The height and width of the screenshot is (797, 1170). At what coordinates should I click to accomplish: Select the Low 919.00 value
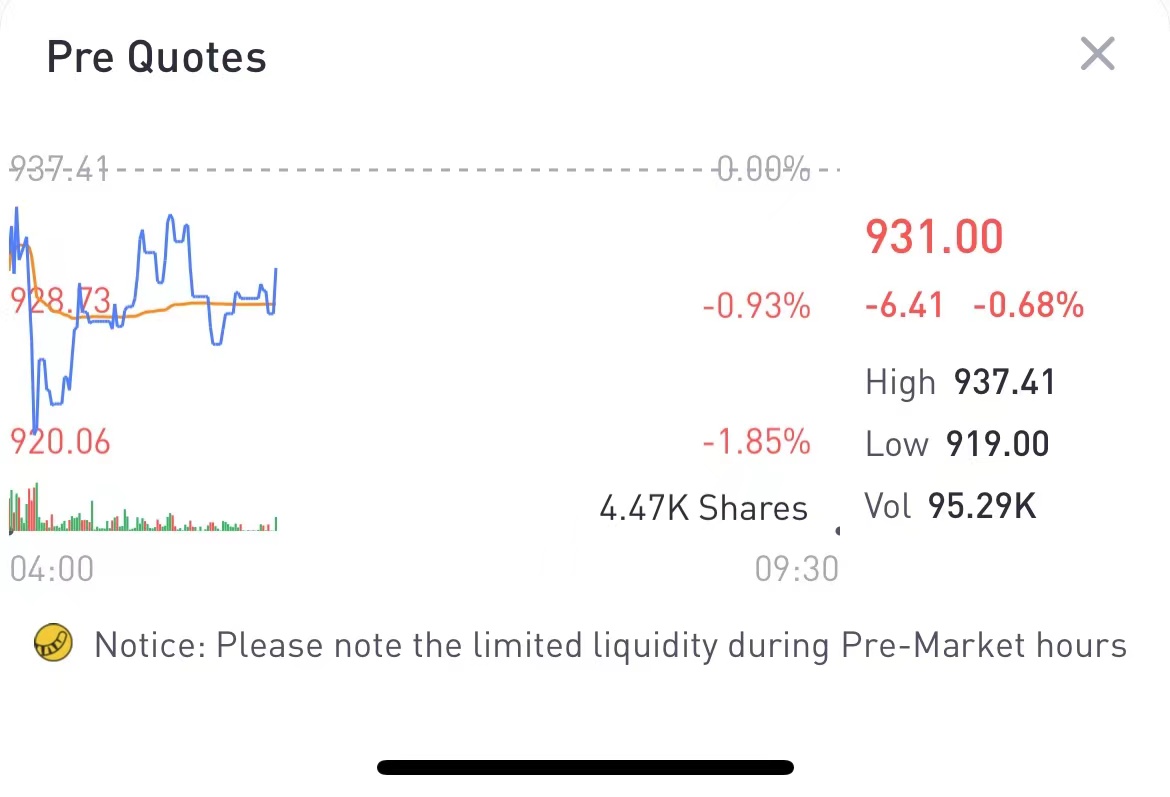point(996,444)
